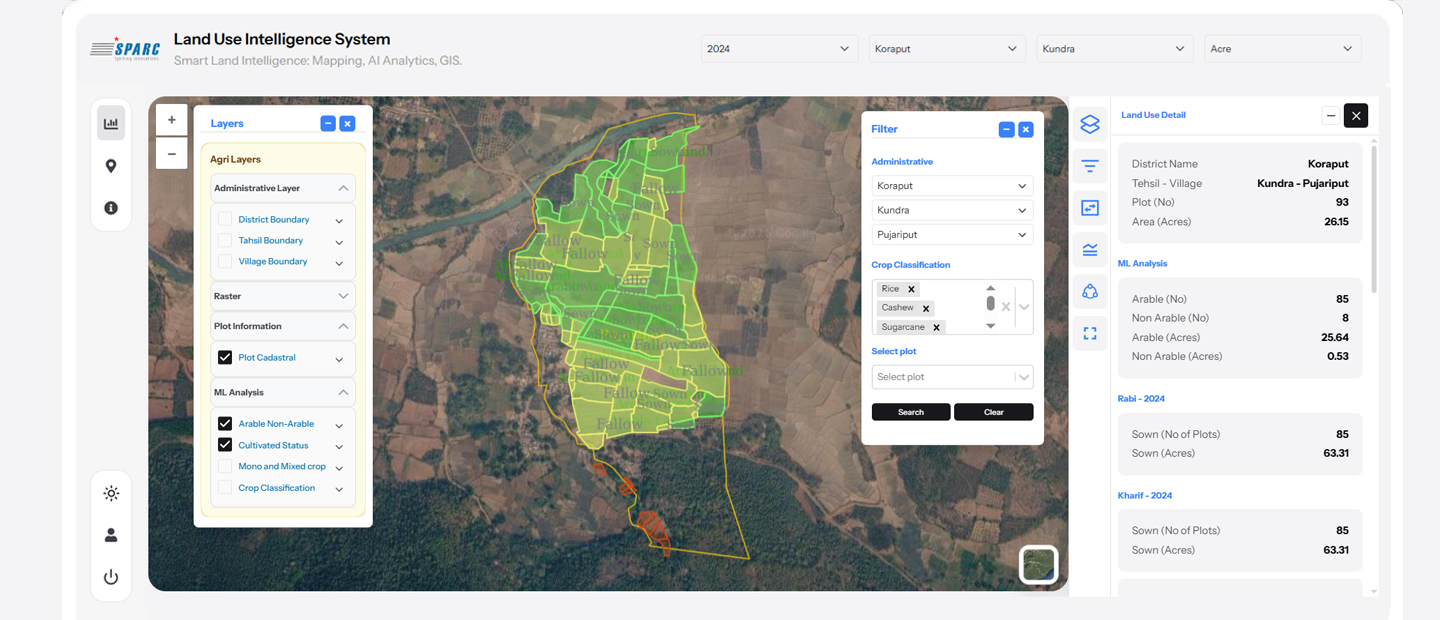Click the Crop Classification tag list scrollbar thumb
Image resolution: width=1440 pixels, height=620 pixels.
click(x=991, y=303)
